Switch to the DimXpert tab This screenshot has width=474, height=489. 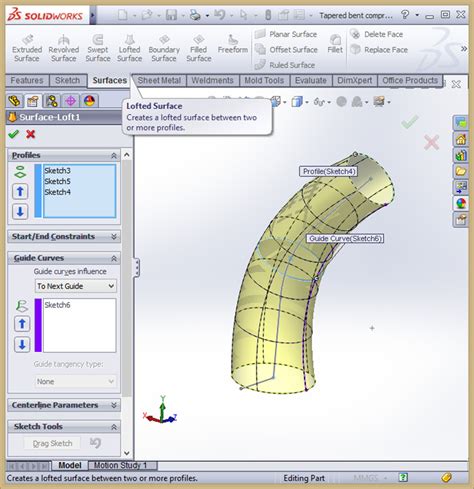click(355, 80)
